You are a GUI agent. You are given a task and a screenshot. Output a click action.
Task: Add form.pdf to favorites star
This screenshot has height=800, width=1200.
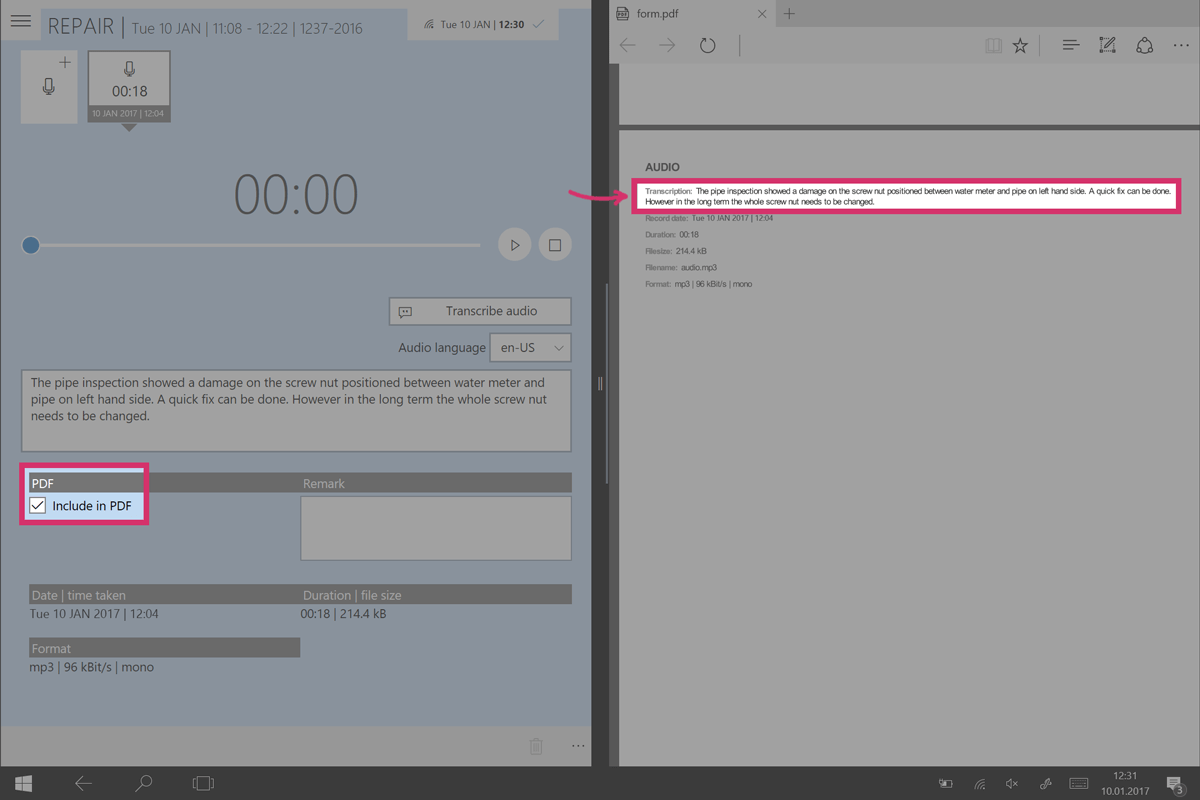(x=1020, y=46)
